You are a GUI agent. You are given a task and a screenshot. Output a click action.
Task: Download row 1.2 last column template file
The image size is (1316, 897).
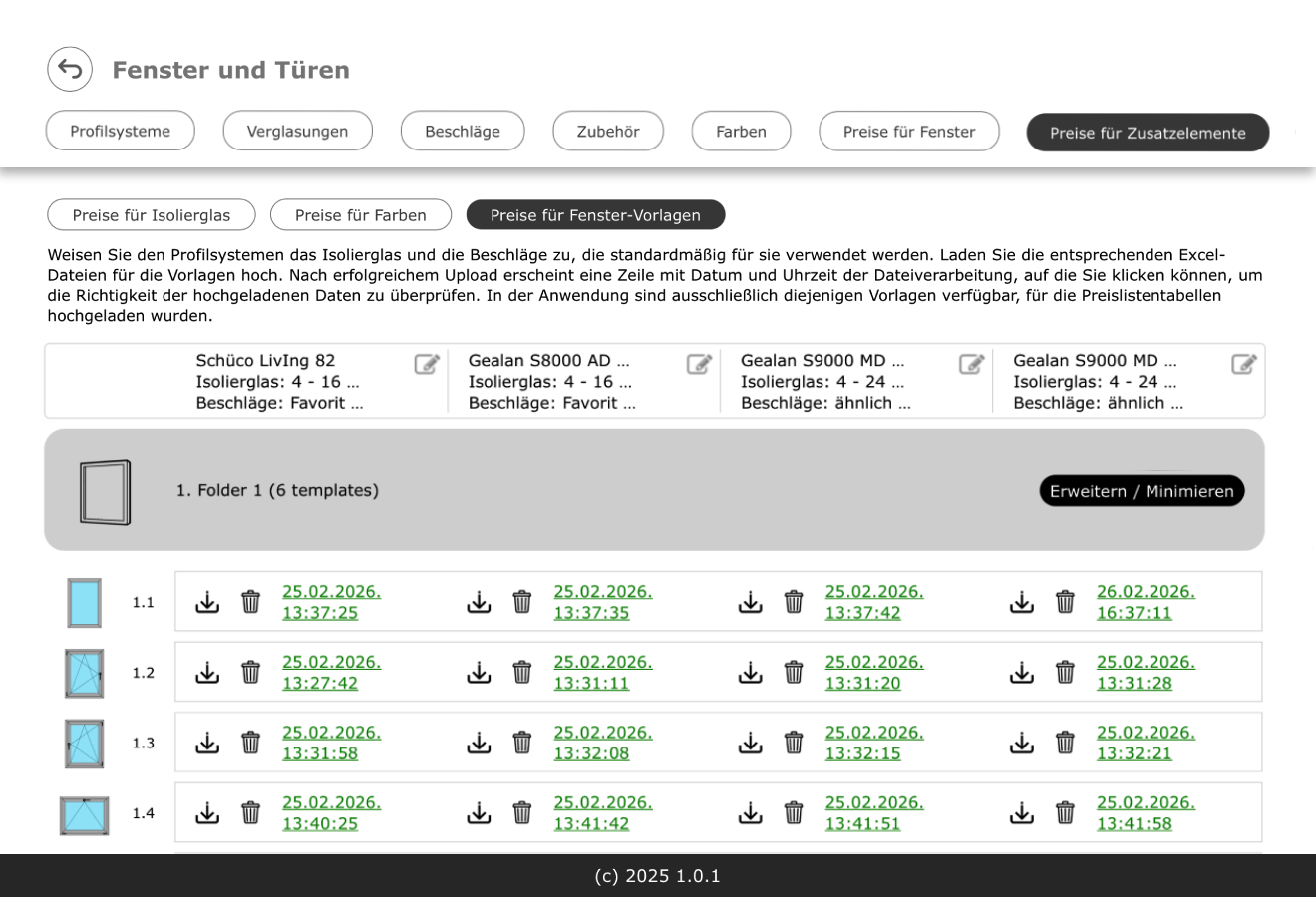point(1022,673)
